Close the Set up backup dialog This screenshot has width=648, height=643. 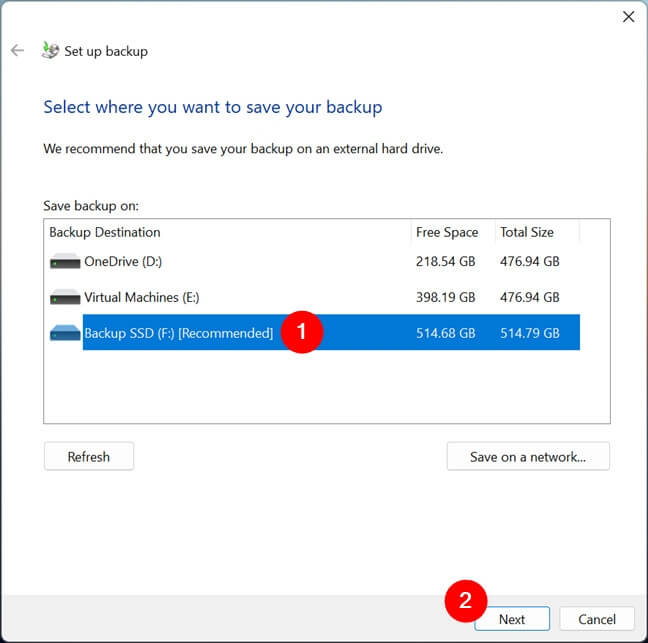[628, 16]
